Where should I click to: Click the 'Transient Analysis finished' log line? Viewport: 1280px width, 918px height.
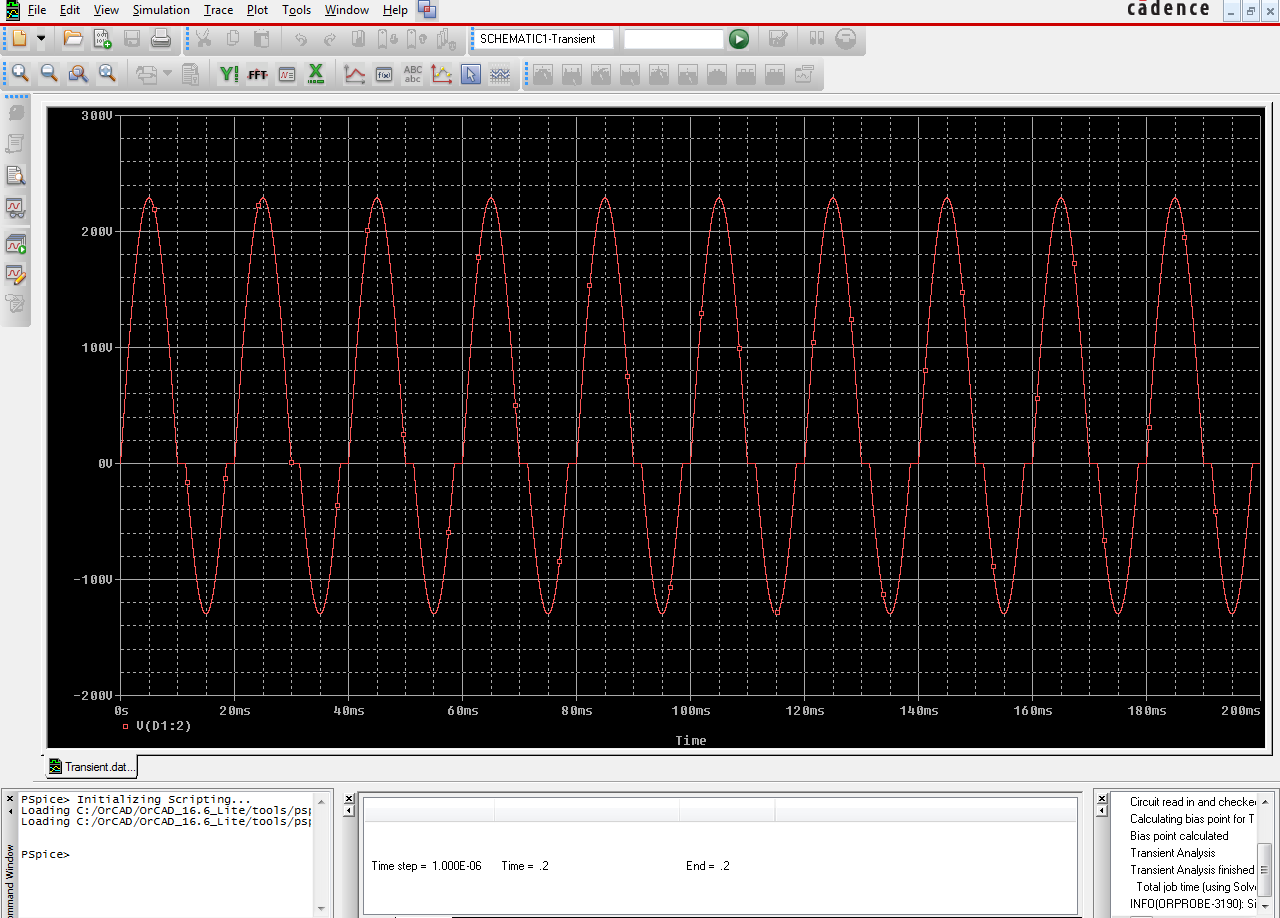(1192, 870)
